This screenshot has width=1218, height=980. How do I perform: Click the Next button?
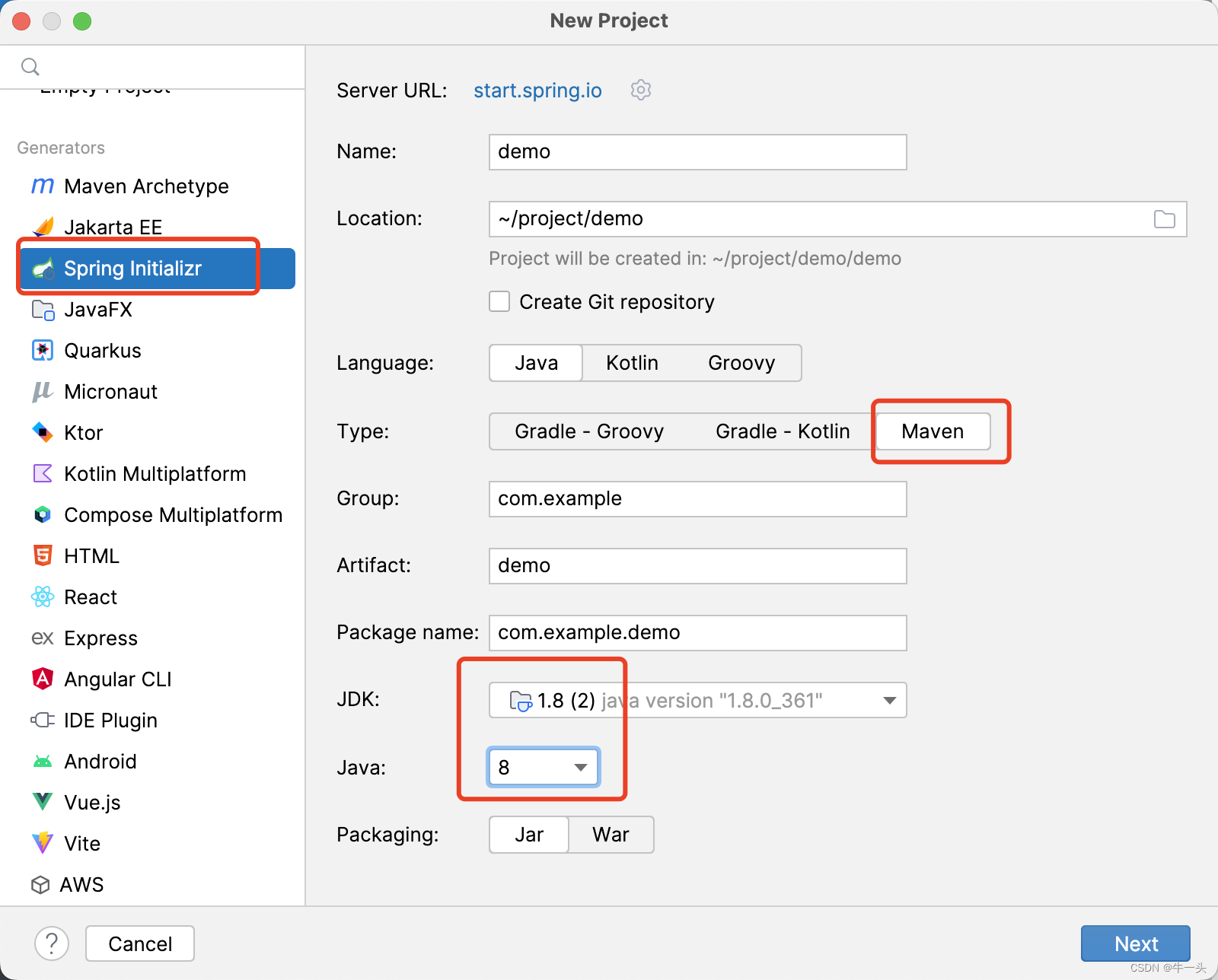tap(1136, 943)
